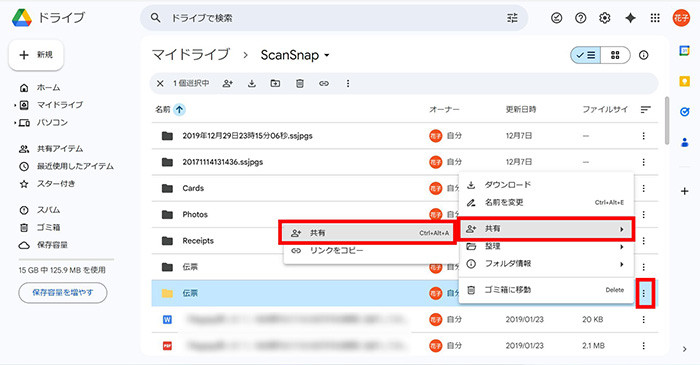The image size is (700, 365).
Task: Open ゴミ箱 in sidebar
Action: click(48, 228)
